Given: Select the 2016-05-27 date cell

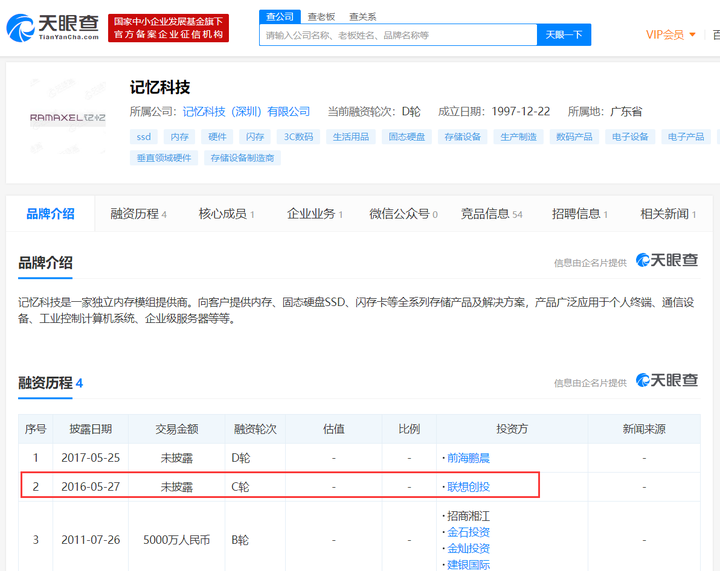Looking at the screenshot, I should [90, 487].
